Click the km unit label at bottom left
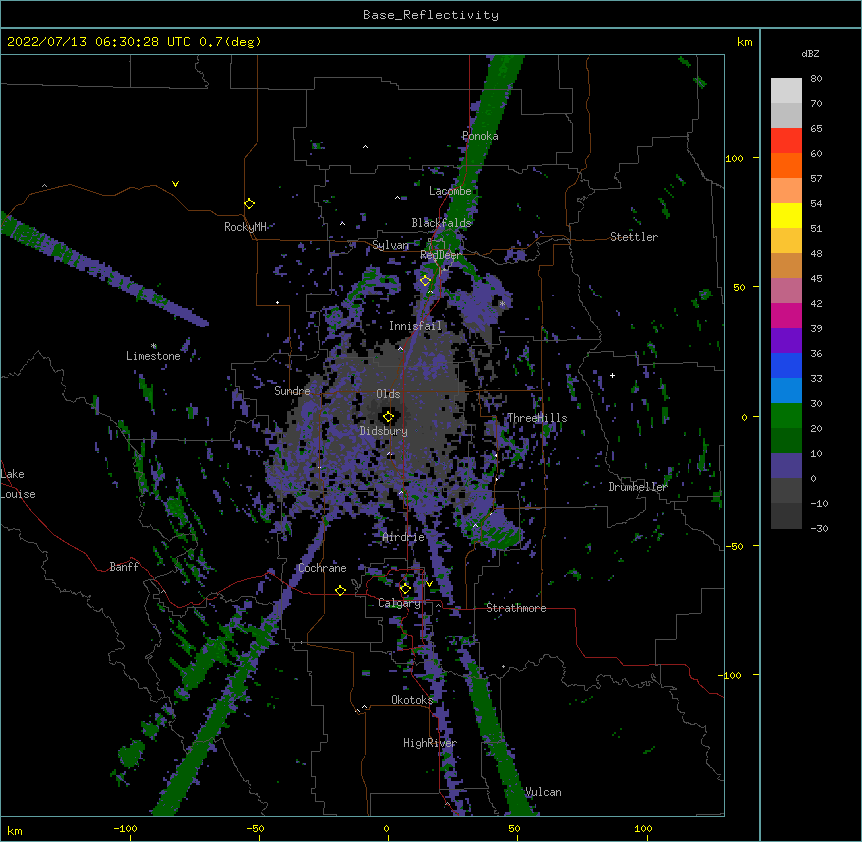 [x=15, y=831]
